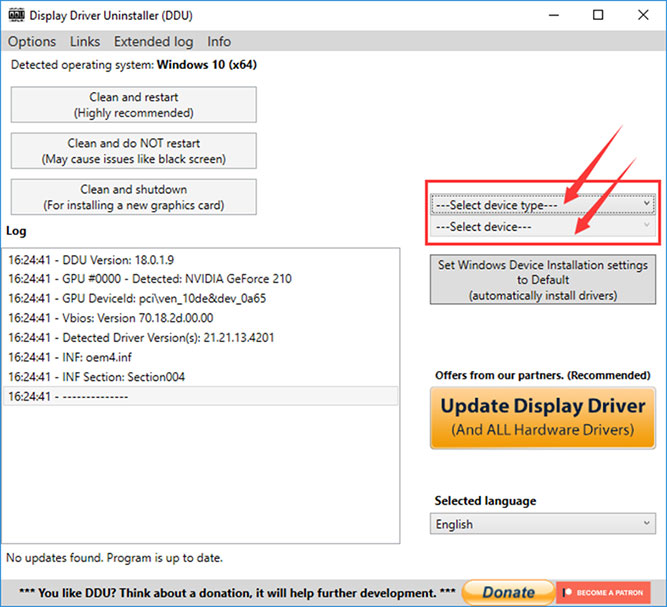Select log row DDU Version: 18.0.1.9

click(x=200, y=259)
